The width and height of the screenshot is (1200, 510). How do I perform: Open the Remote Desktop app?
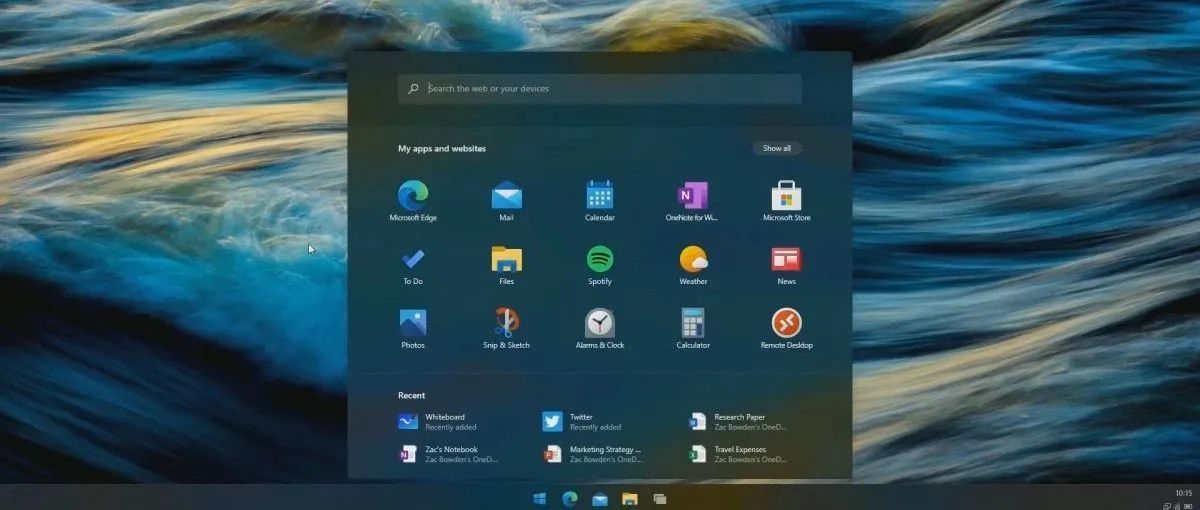point(786,329)
